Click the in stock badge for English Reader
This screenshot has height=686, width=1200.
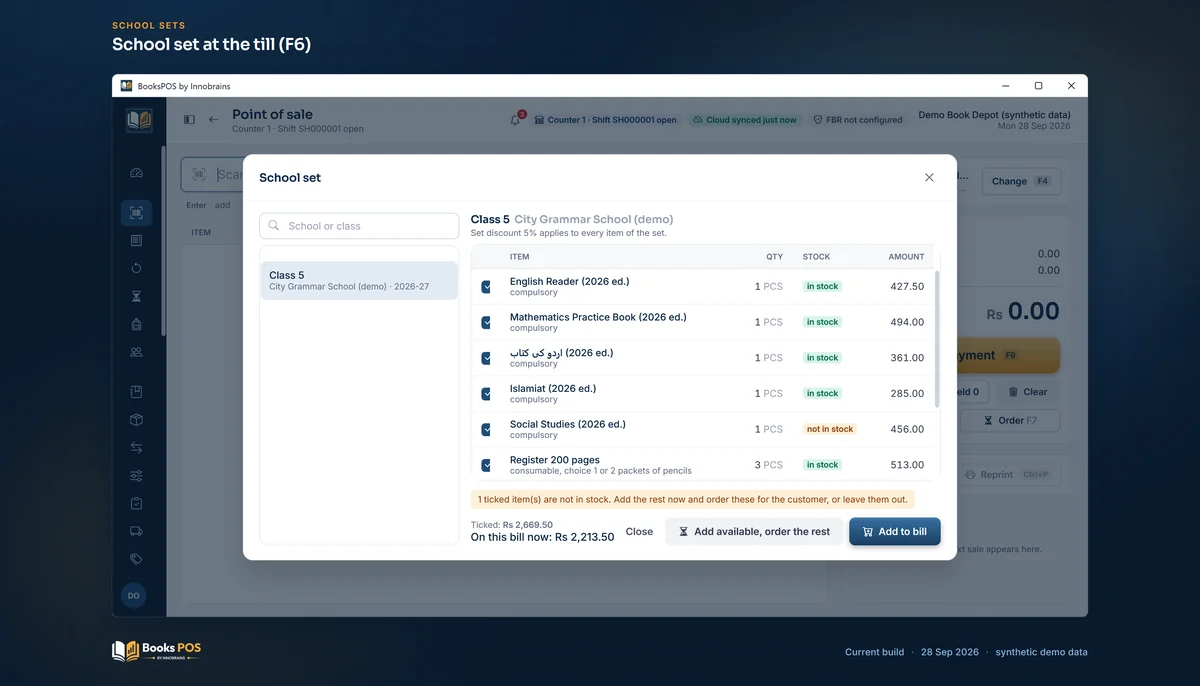tap(822, 286)
